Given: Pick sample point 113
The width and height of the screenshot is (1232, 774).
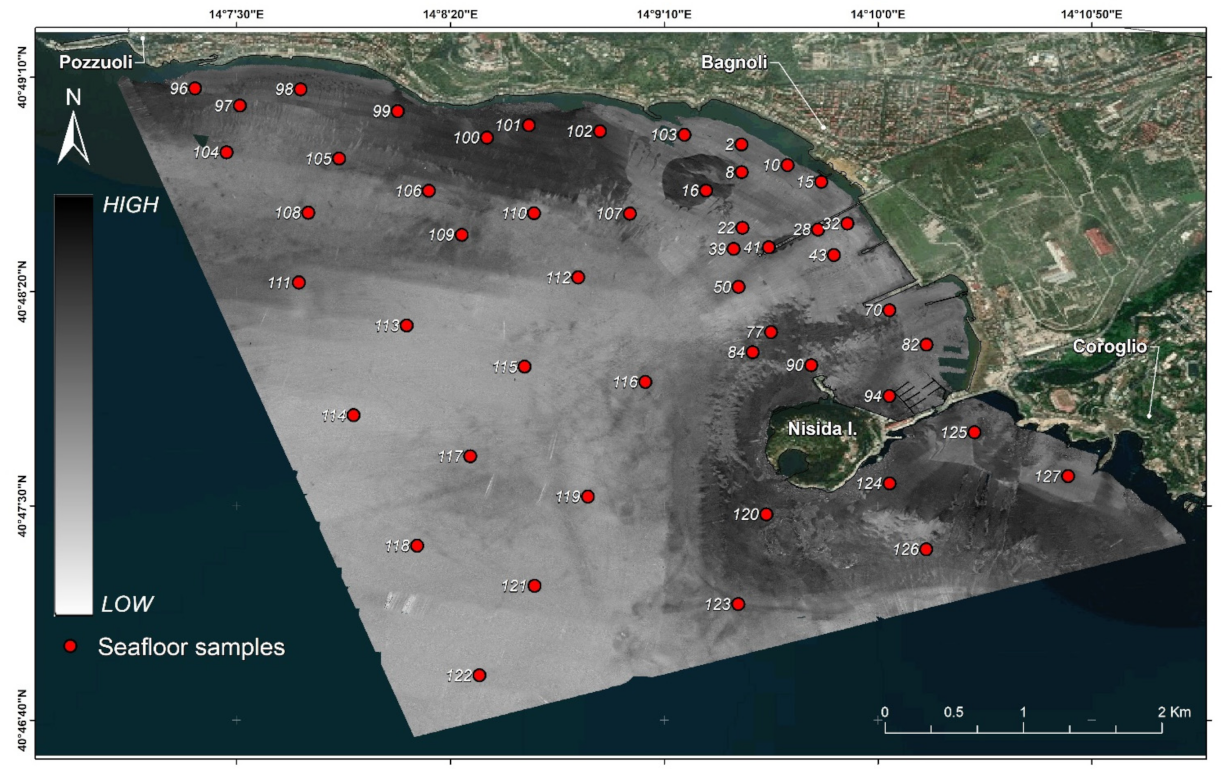Looking at the screenshot, I should 407,325.
